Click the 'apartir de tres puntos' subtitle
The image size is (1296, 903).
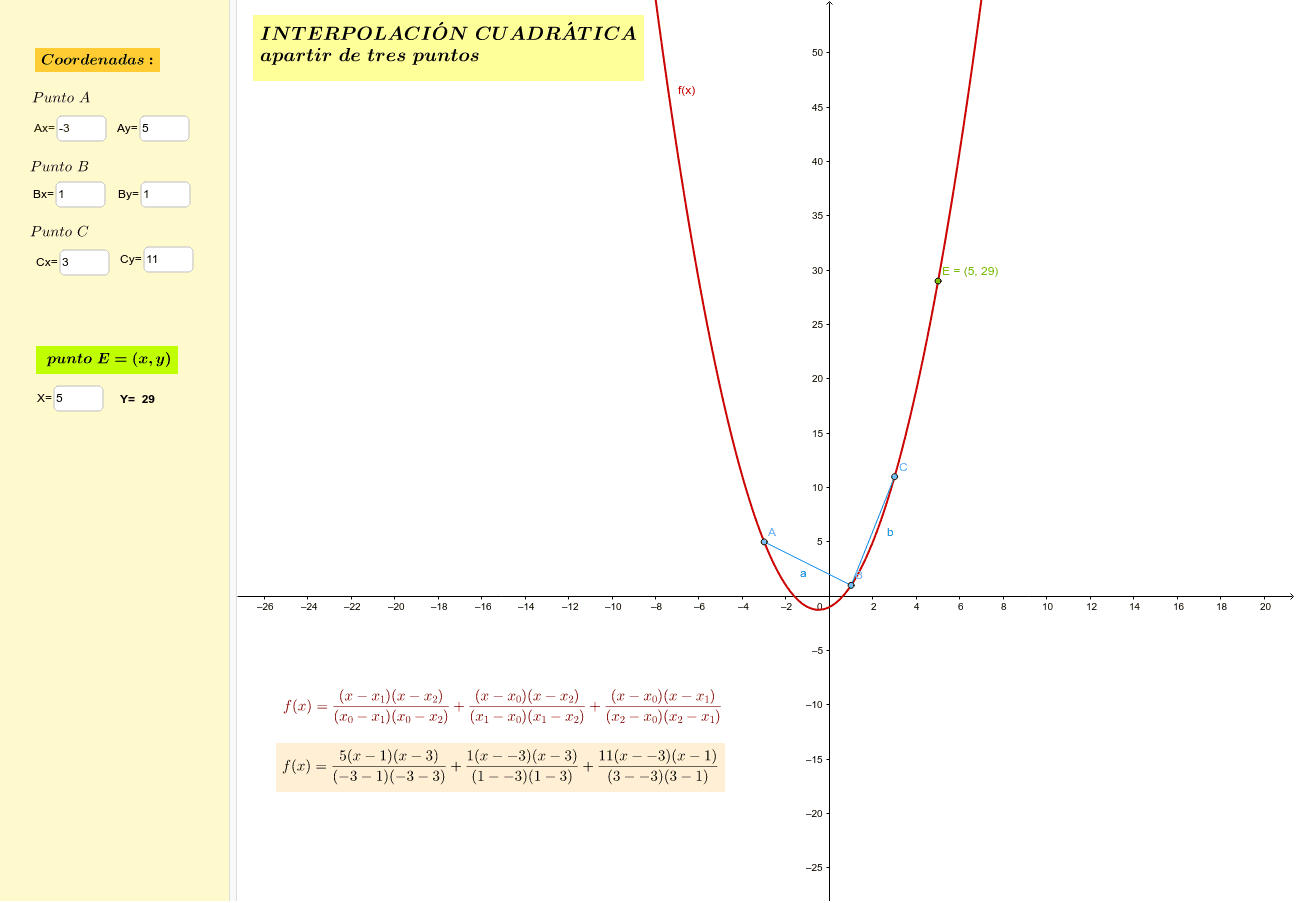coord(370,55)
